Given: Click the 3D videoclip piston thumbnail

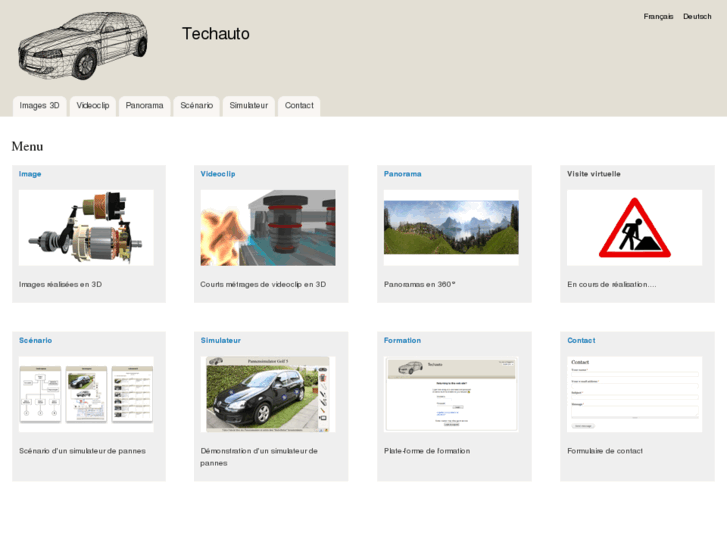Looking at the screenshot, I should (x=268, y=228).
